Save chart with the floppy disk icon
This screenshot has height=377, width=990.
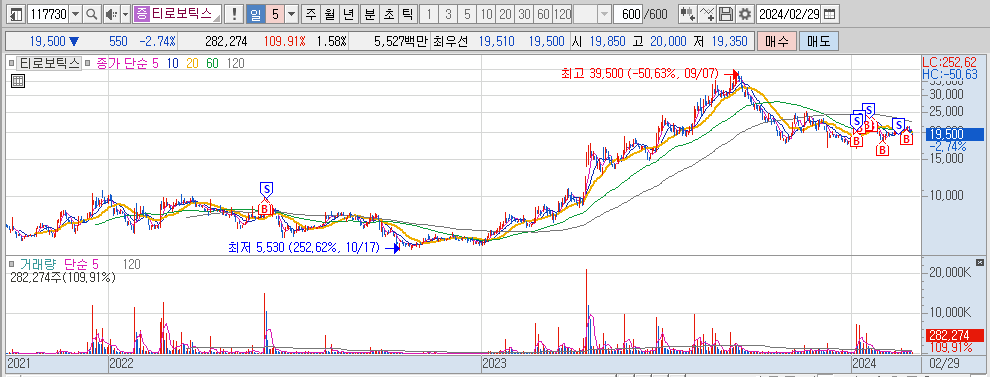point(726,14)
